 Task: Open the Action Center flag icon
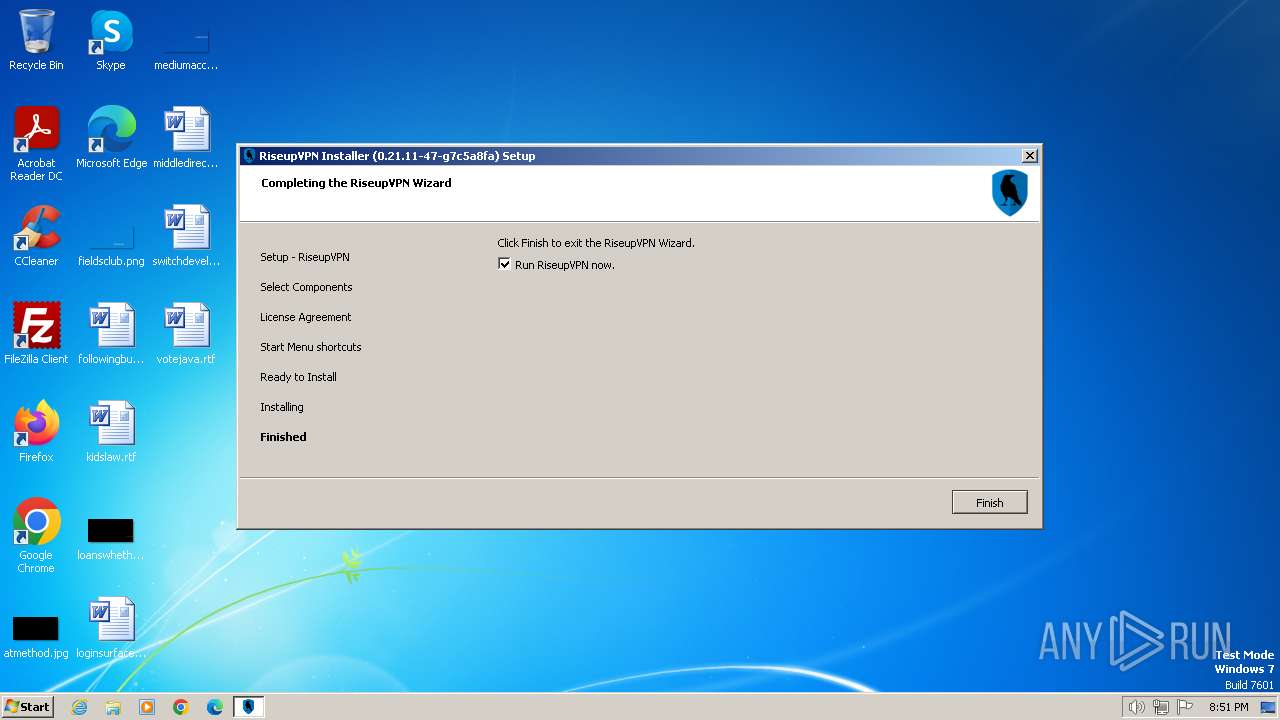[x=1185, y=707]
